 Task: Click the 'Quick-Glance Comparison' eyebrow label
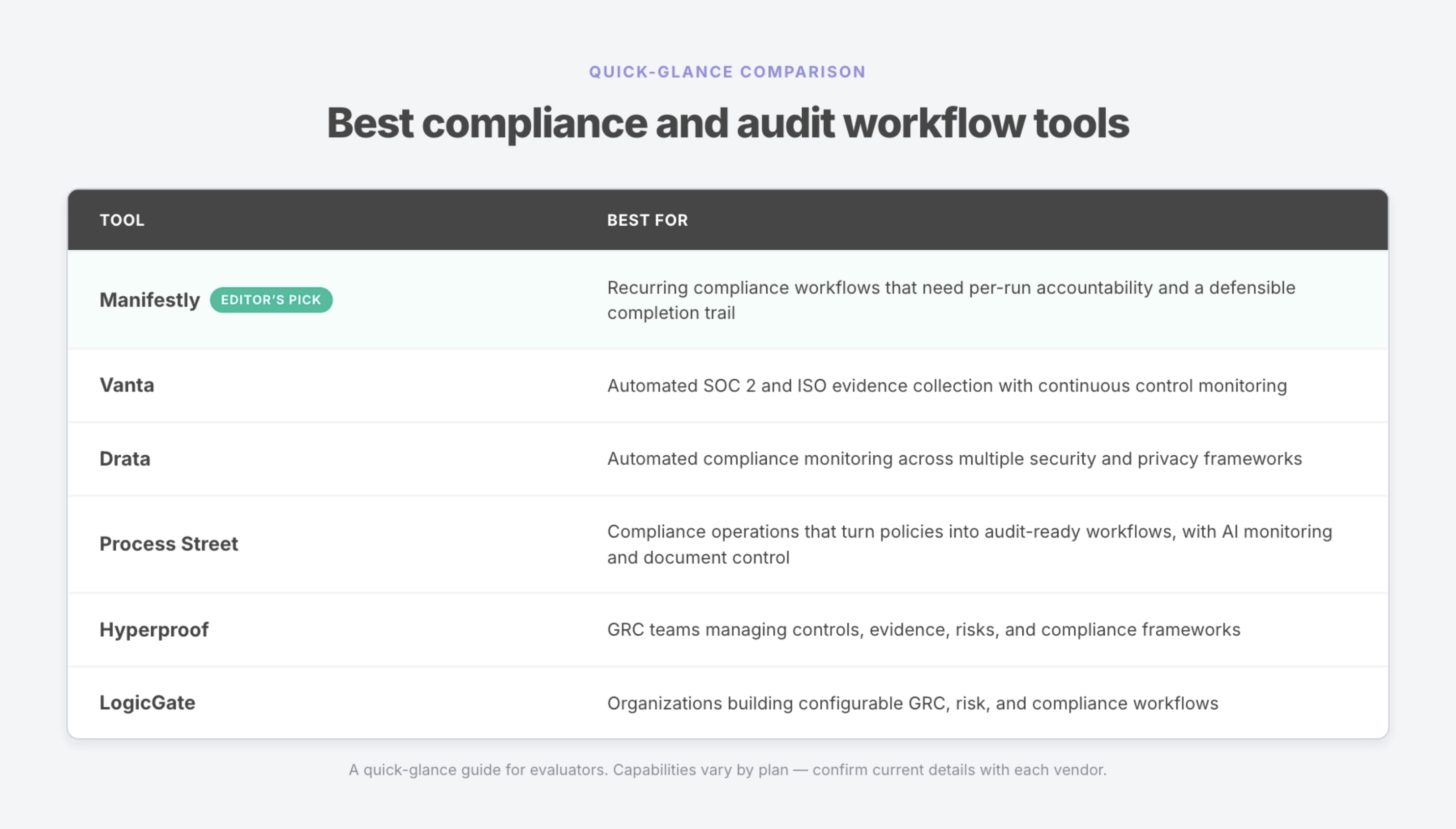click(727, 72)
